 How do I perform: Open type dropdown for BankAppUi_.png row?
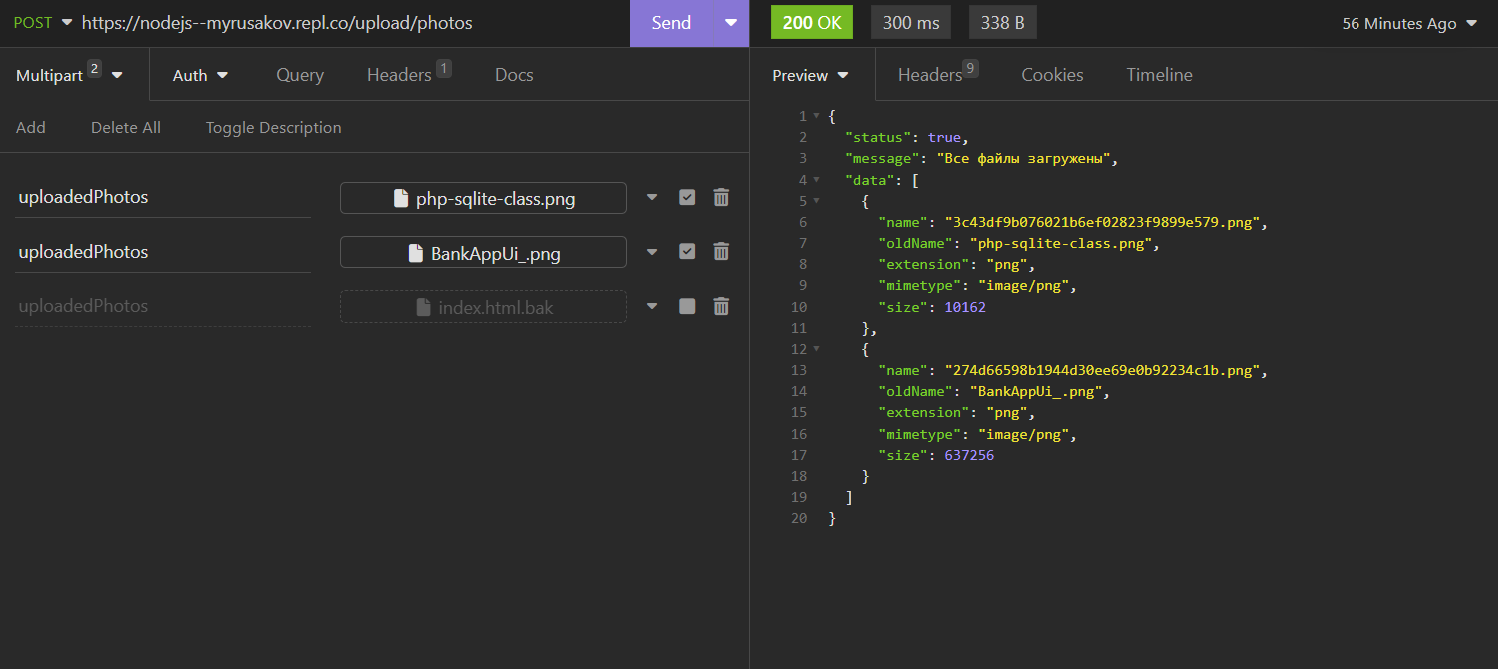click(x=652, y=252)
